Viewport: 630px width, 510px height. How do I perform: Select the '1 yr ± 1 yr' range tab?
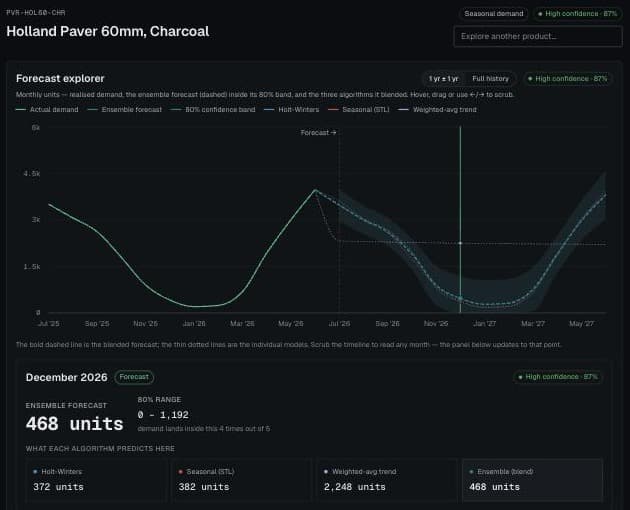[x=443, y=79]
